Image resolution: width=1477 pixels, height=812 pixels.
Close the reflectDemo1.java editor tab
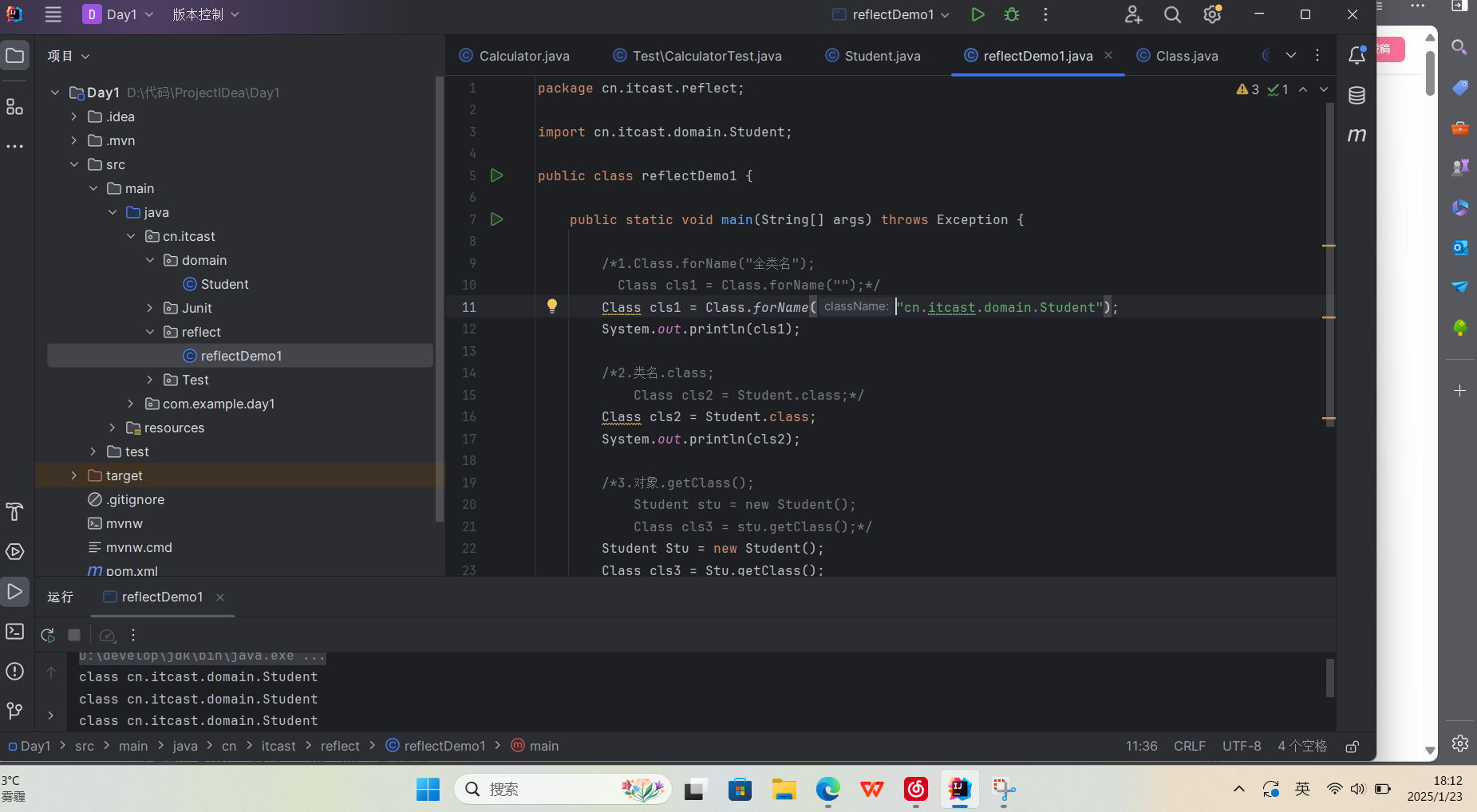tap(1108, 55)
